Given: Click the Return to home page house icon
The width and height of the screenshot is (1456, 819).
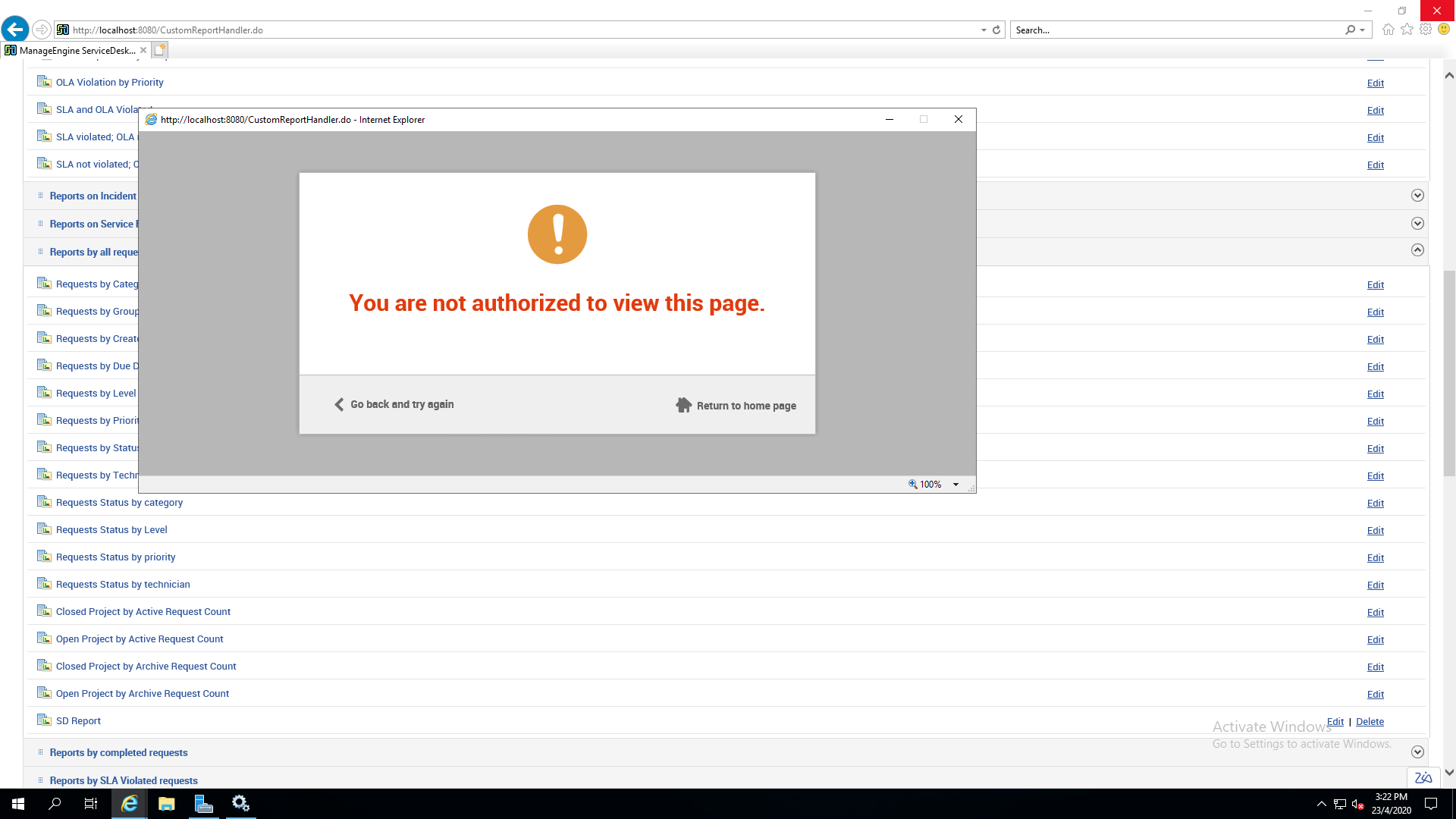Looking at the screenshot, I should click(x=683, y=405).
